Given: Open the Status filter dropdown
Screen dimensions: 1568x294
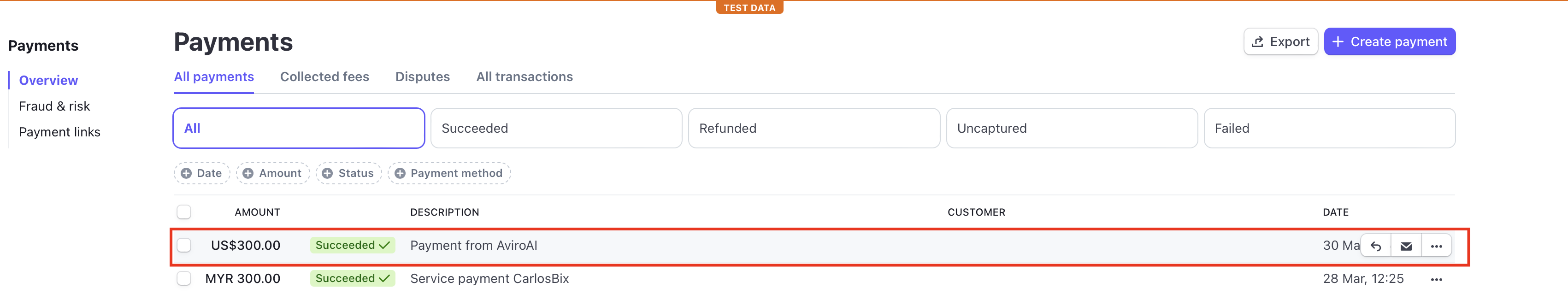Looking at the screenshot, I should pyautogui.click(x=349, y=173).
